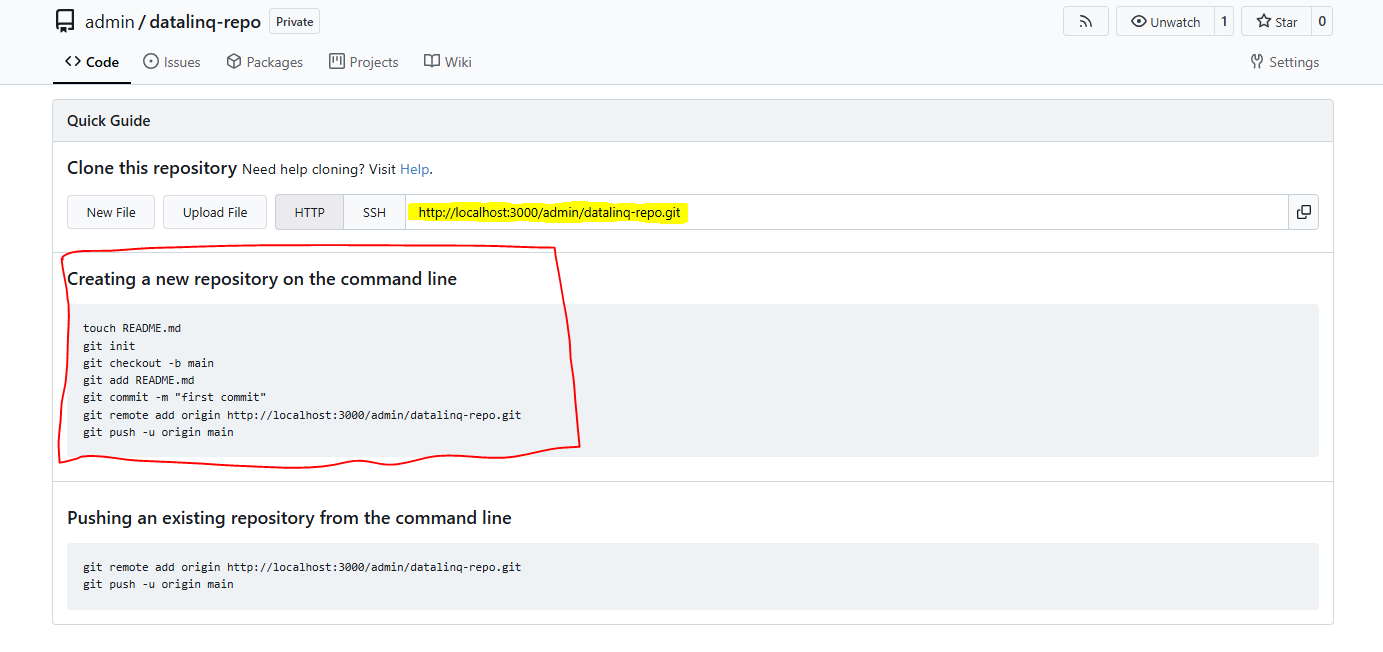Open the Help link for cloning
The width and height of the screenshot is (1383, 652).
[415, 169]
